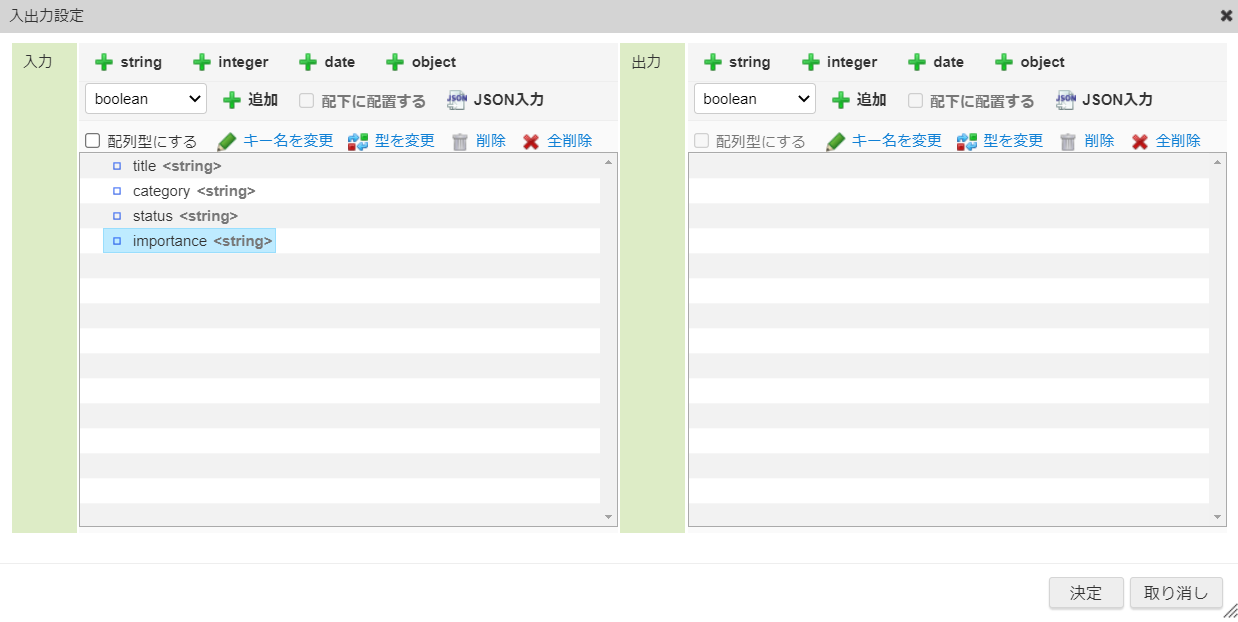1238x622 pixels.
Task: Click input list scrollbar up arrow
Action: (609, 162)
